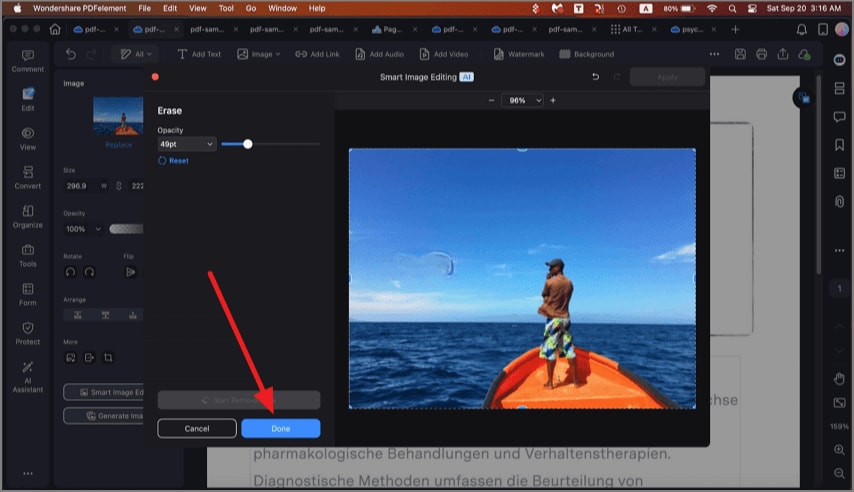Screen dimensions: 854x492
Task: Click the Generate Image button
Action: tap(104, 416)
